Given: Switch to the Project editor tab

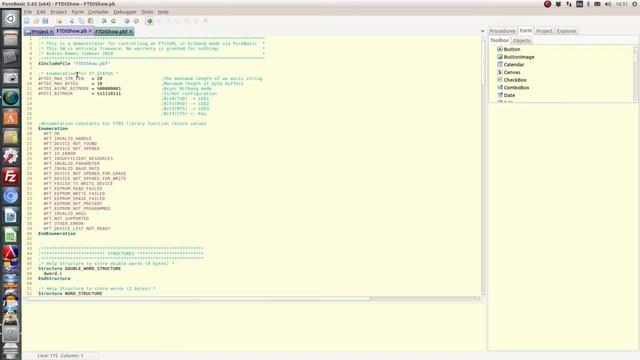Looking at the screenshot, I should tap(39, 31).
